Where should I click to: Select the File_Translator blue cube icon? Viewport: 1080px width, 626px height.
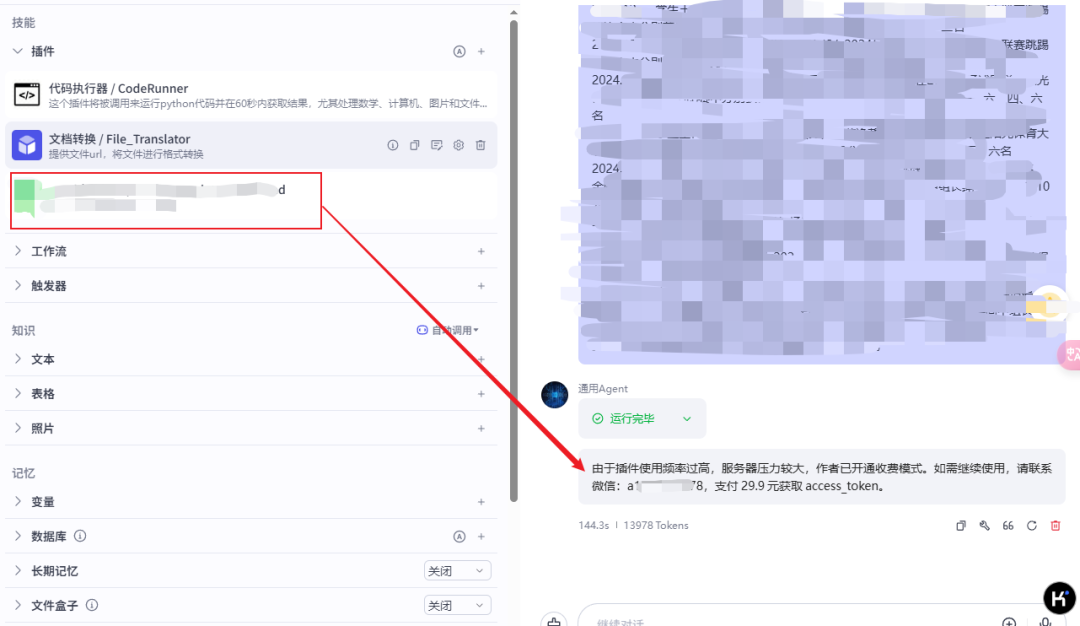(x=27, y=145)
